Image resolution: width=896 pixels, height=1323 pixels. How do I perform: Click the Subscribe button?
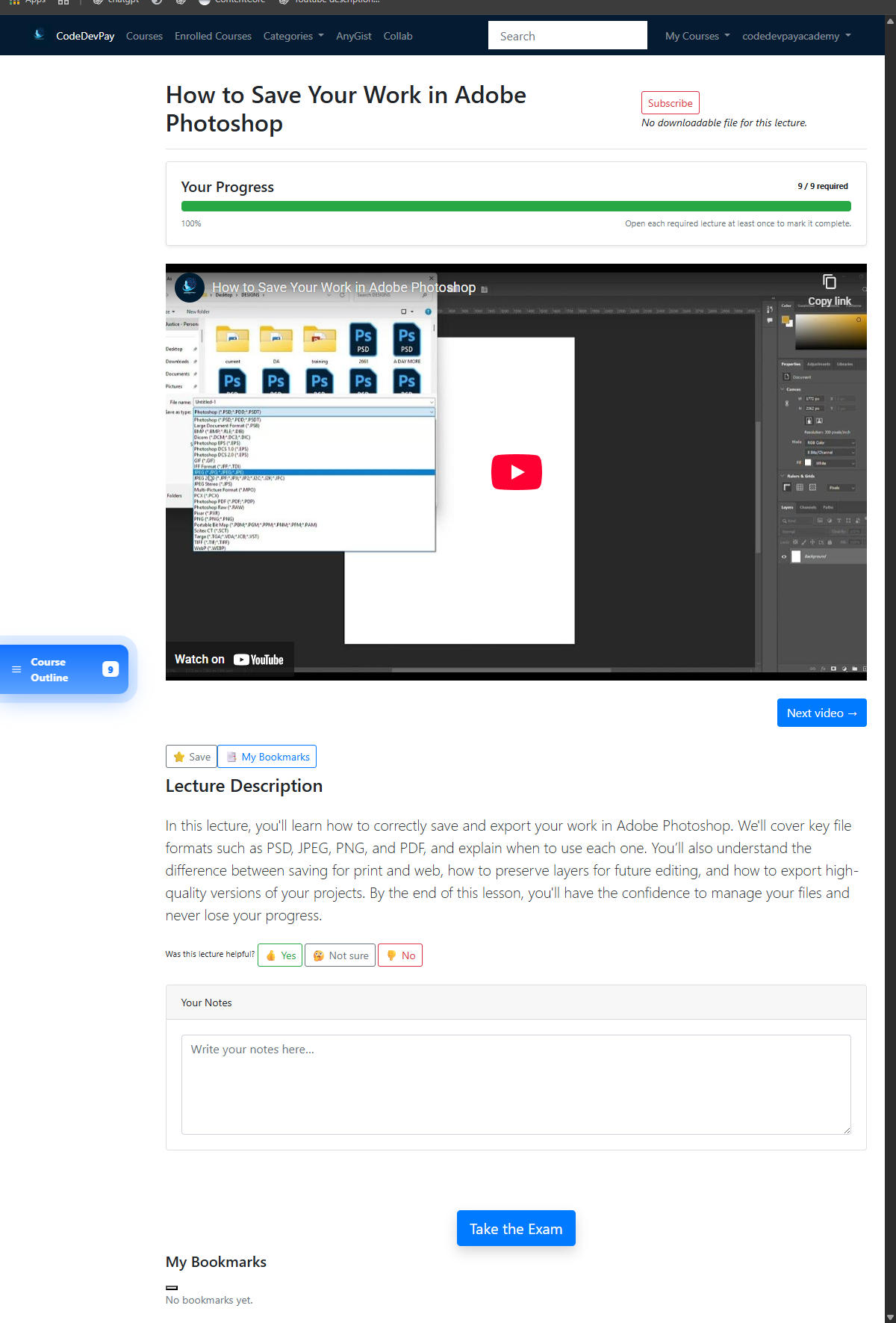pos(670,103)
